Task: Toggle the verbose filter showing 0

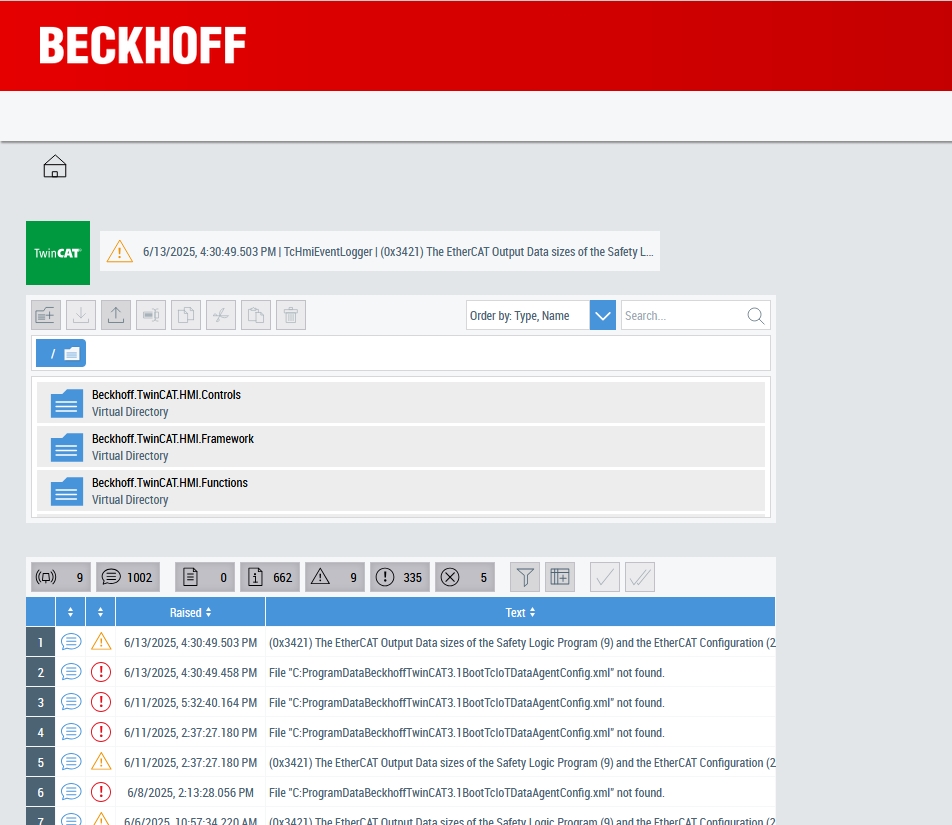Action: coord(205,577)
